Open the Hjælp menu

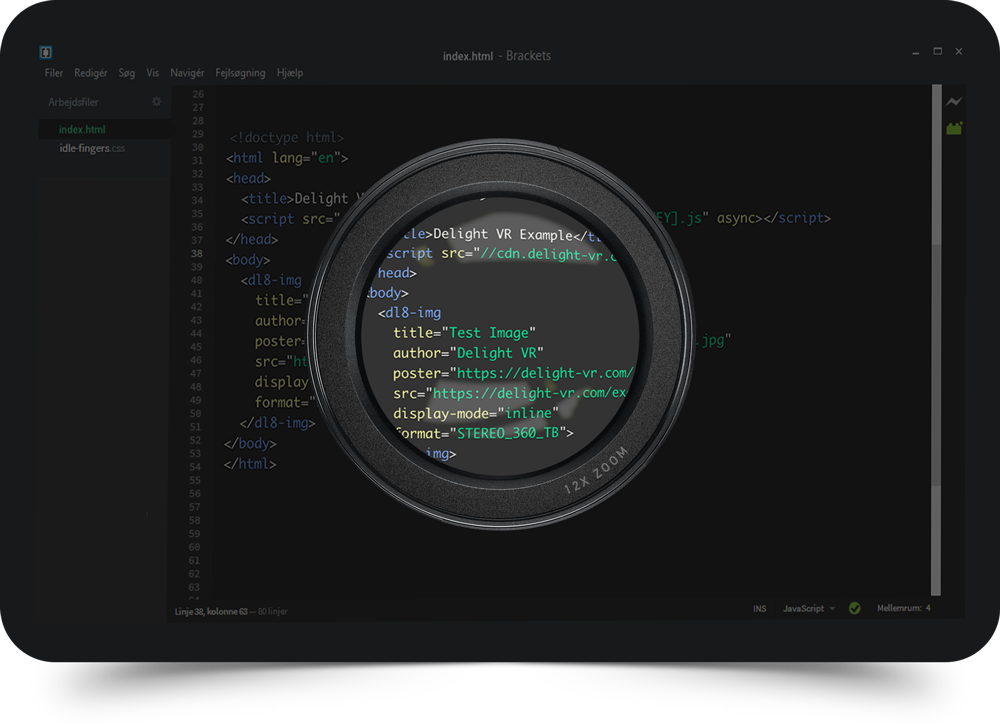(x=290, y=73)
